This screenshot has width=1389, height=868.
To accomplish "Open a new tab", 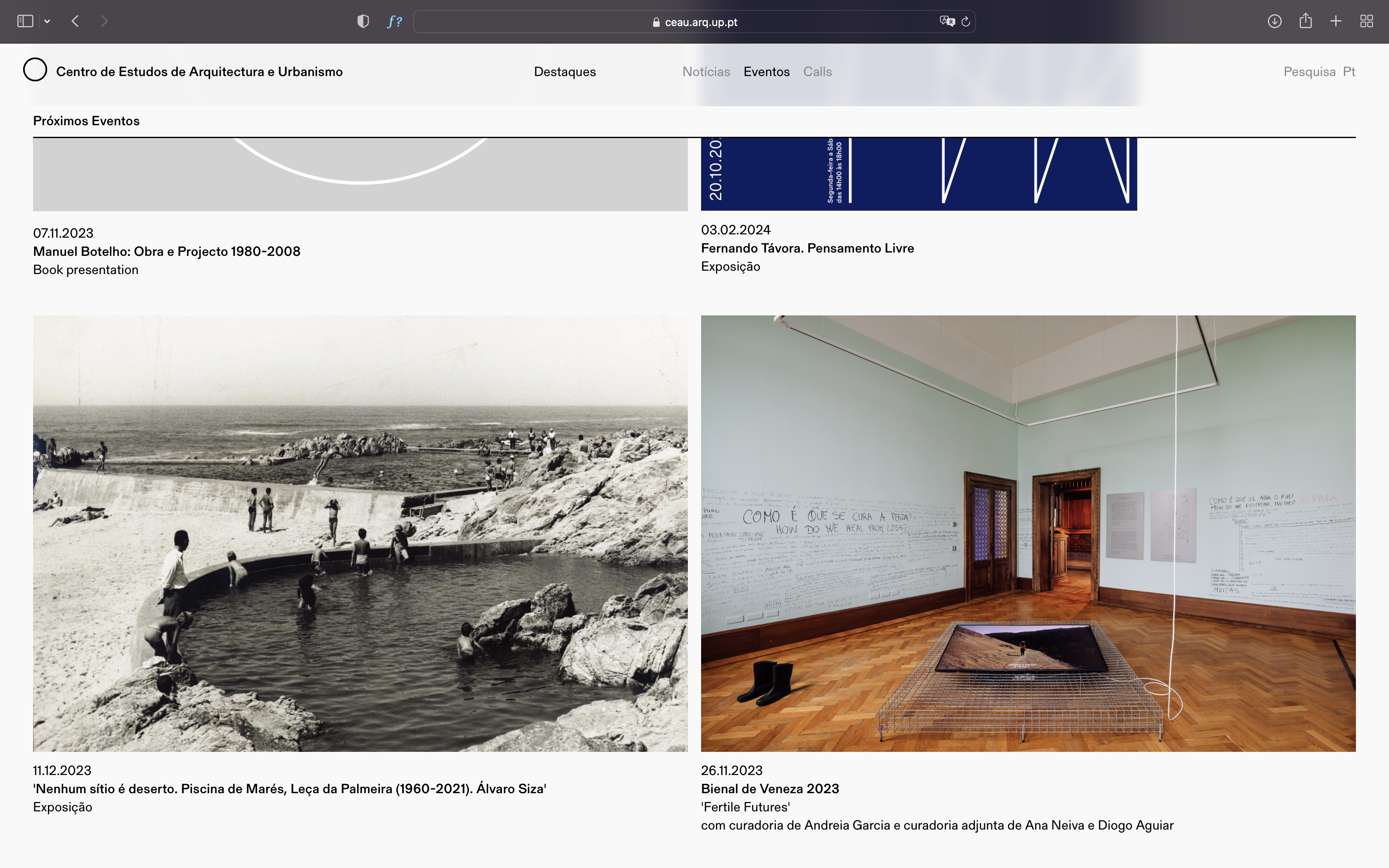I will coord(1336,21).
